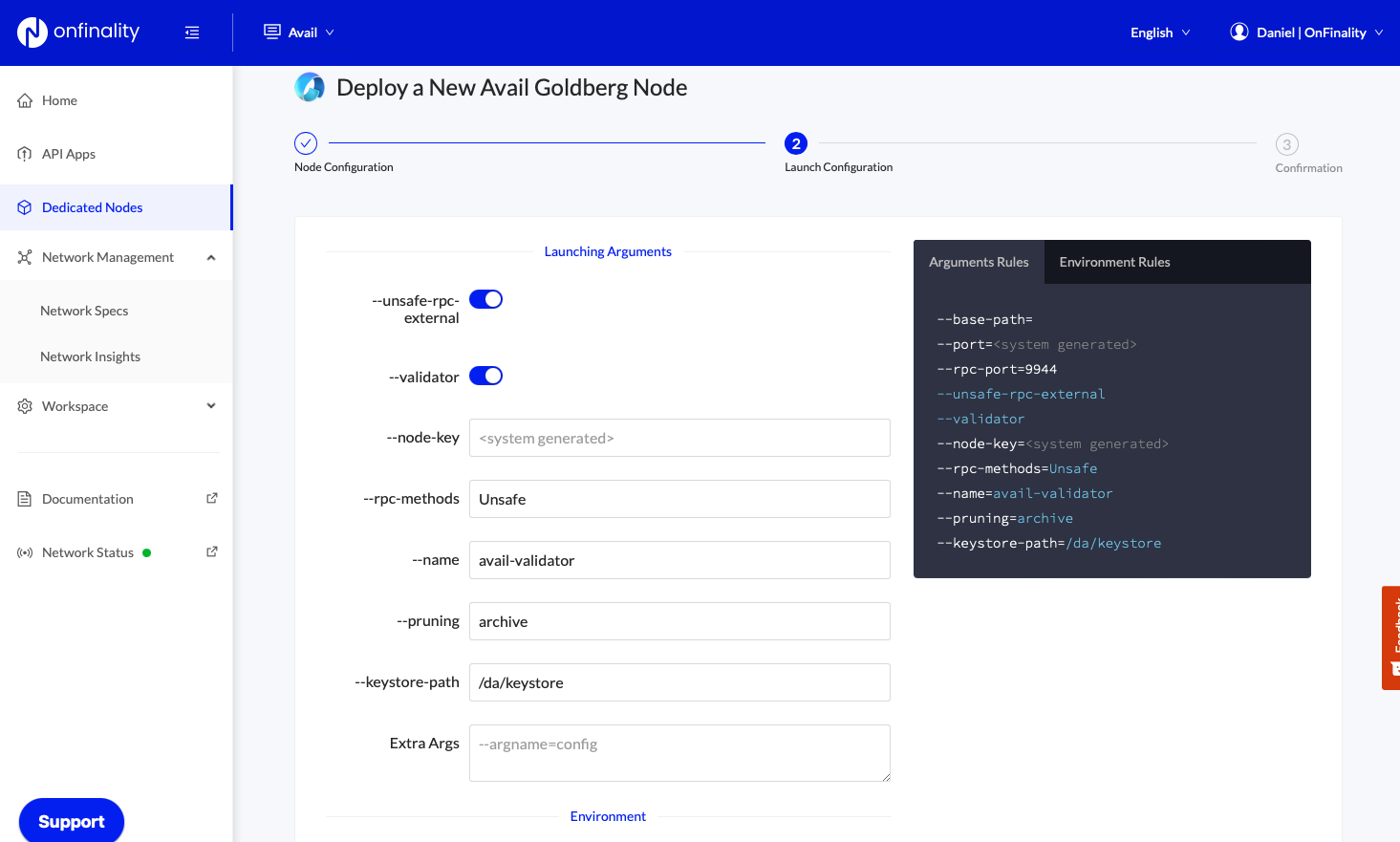The height and width of the screenshot is (842, 1400).
Task: Collapse sidebar using the menu fold icon
Action: 192,32
